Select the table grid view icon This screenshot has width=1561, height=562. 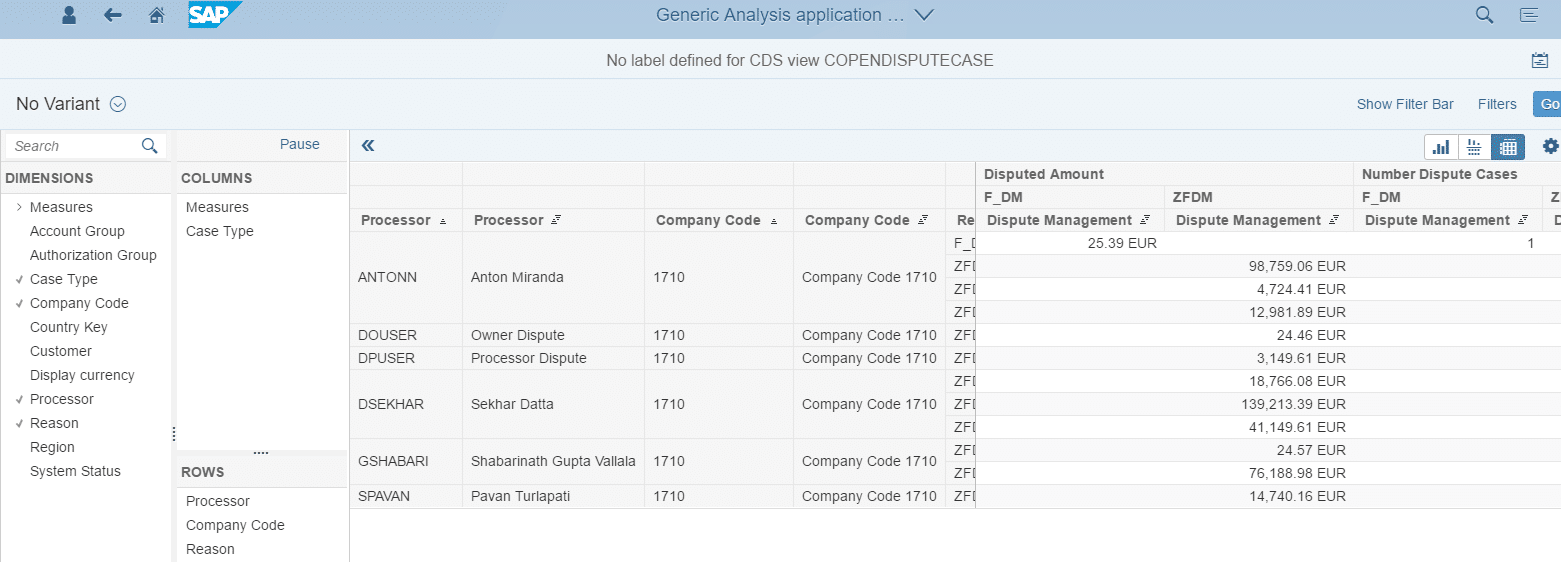click(1508, 147)
